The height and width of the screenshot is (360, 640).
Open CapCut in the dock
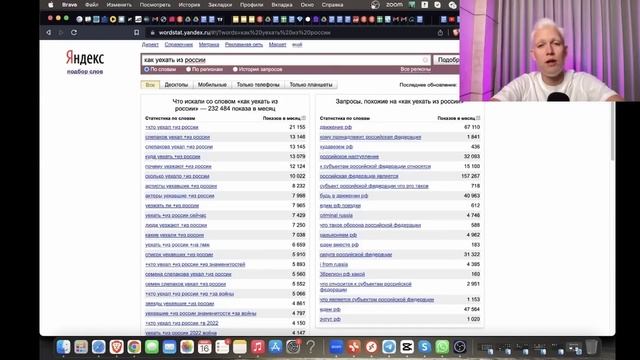tap(407, 347)
